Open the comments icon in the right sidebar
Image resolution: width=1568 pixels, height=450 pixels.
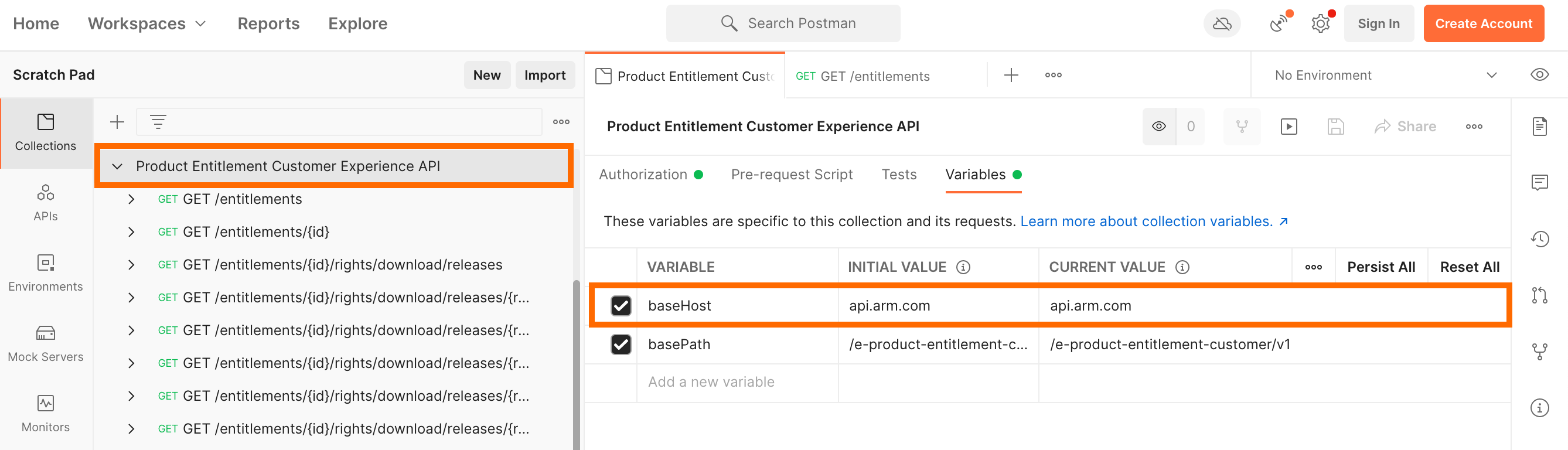1539,183
